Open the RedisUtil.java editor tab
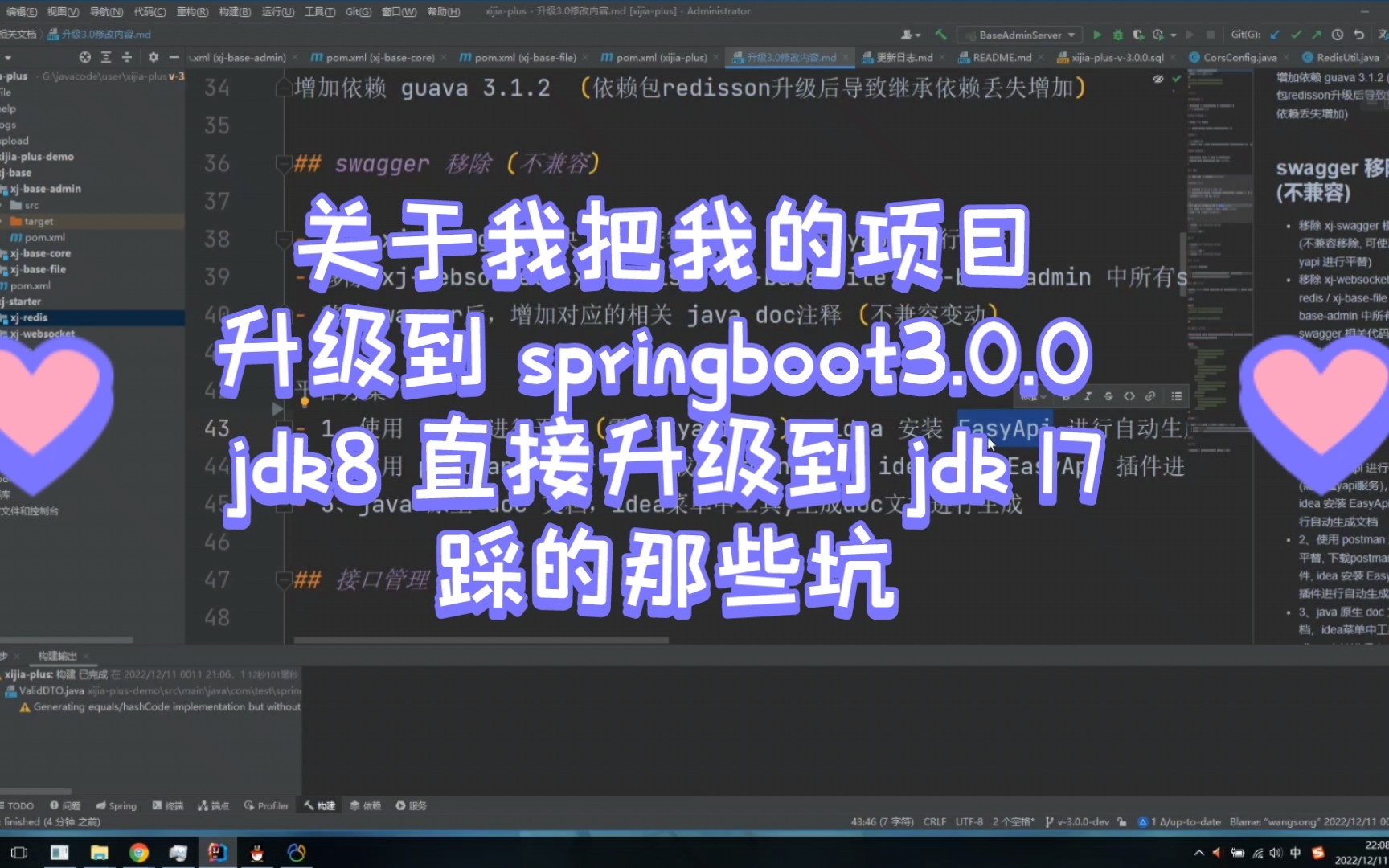The width and height of the screenshot is (1389, 868). (1347, 57)
